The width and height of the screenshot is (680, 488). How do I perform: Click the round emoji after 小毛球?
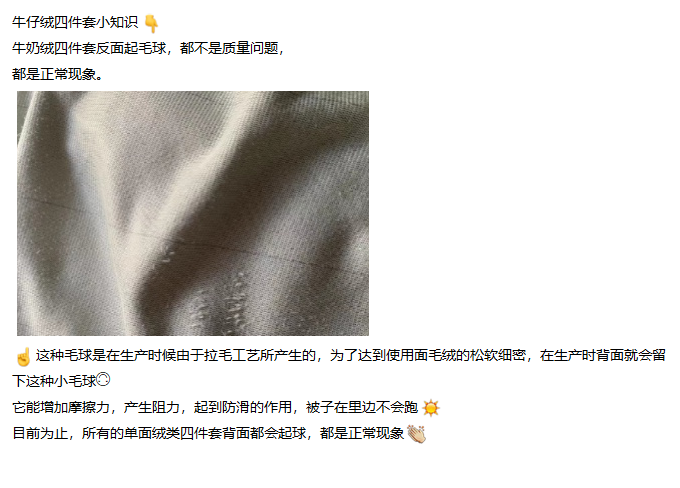pos(103,380)
